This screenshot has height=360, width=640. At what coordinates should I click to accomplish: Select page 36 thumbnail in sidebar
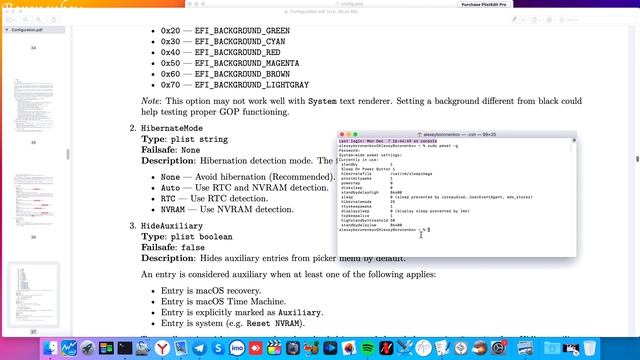tap(33, 200)
